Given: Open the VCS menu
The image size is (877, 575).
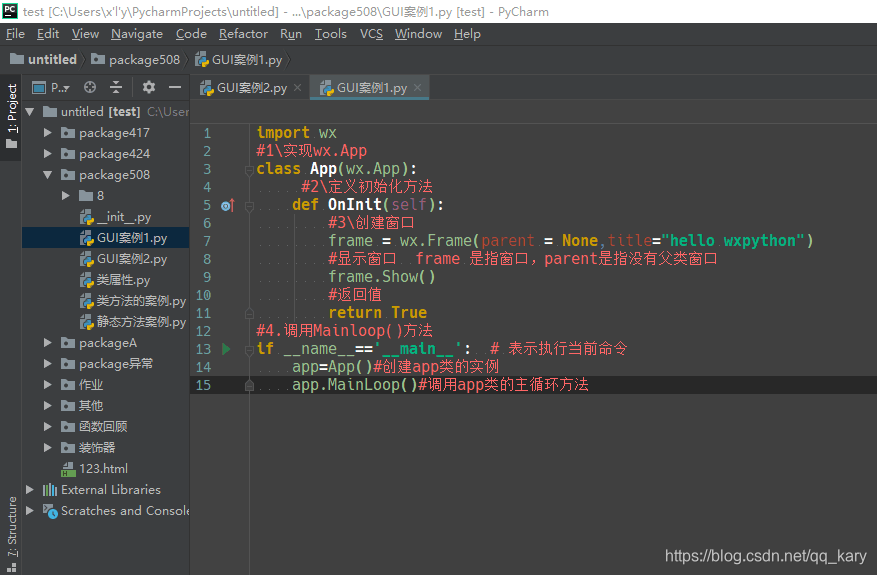Looking at the screenshot, I should [371, 34].
